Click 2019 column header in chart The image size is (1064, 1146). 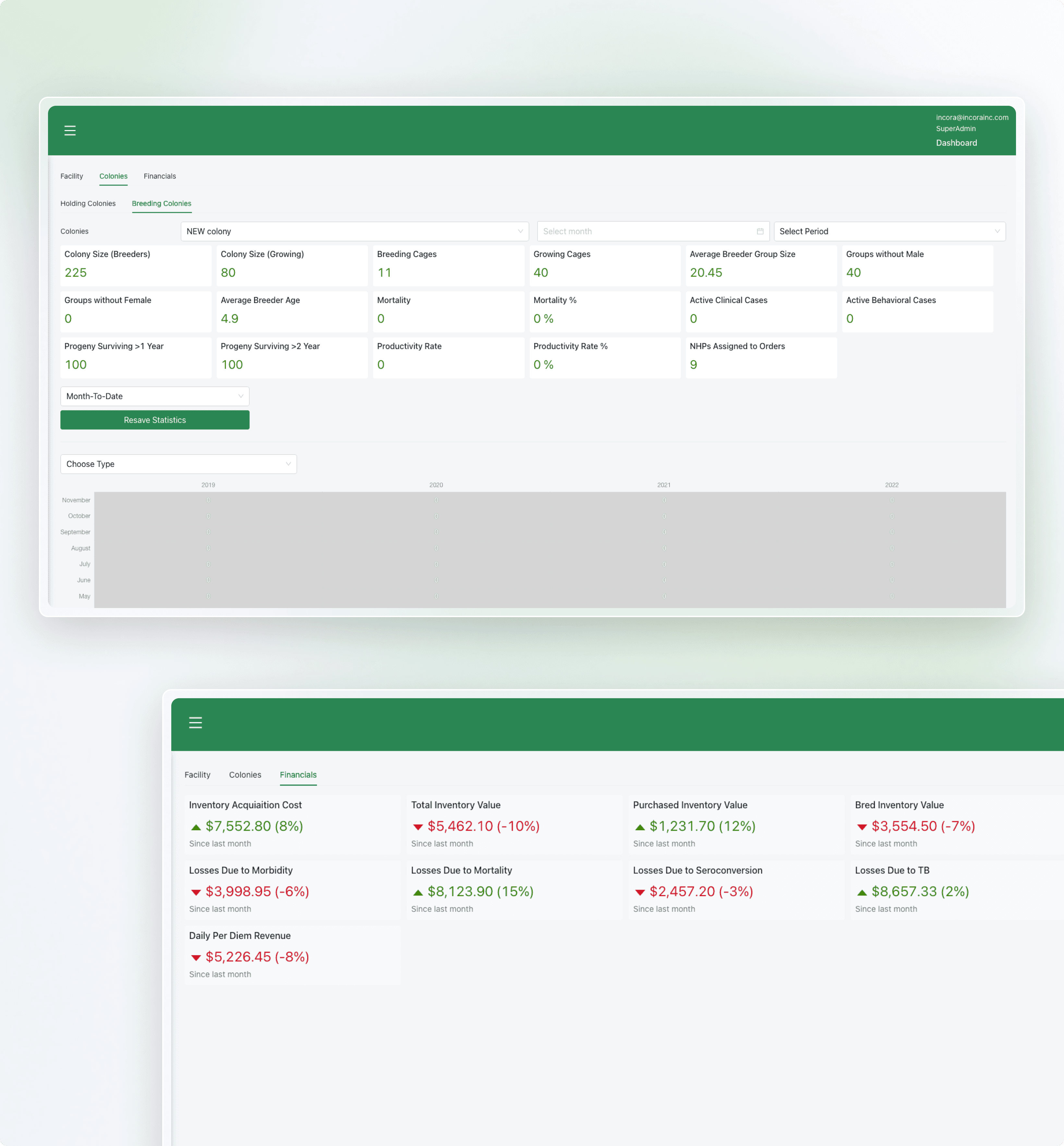[x=209, y=485]
